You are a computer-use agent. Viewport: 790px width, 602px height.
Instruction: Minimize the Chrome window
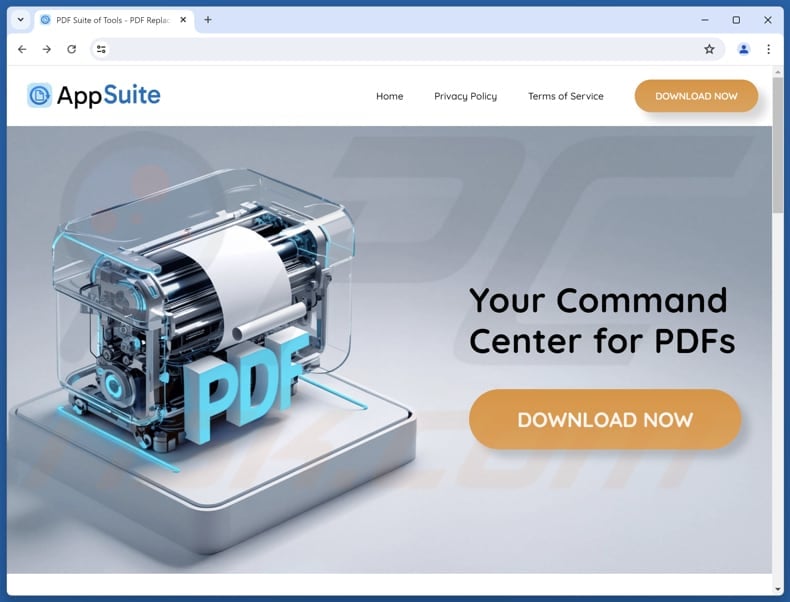(705, 20)
